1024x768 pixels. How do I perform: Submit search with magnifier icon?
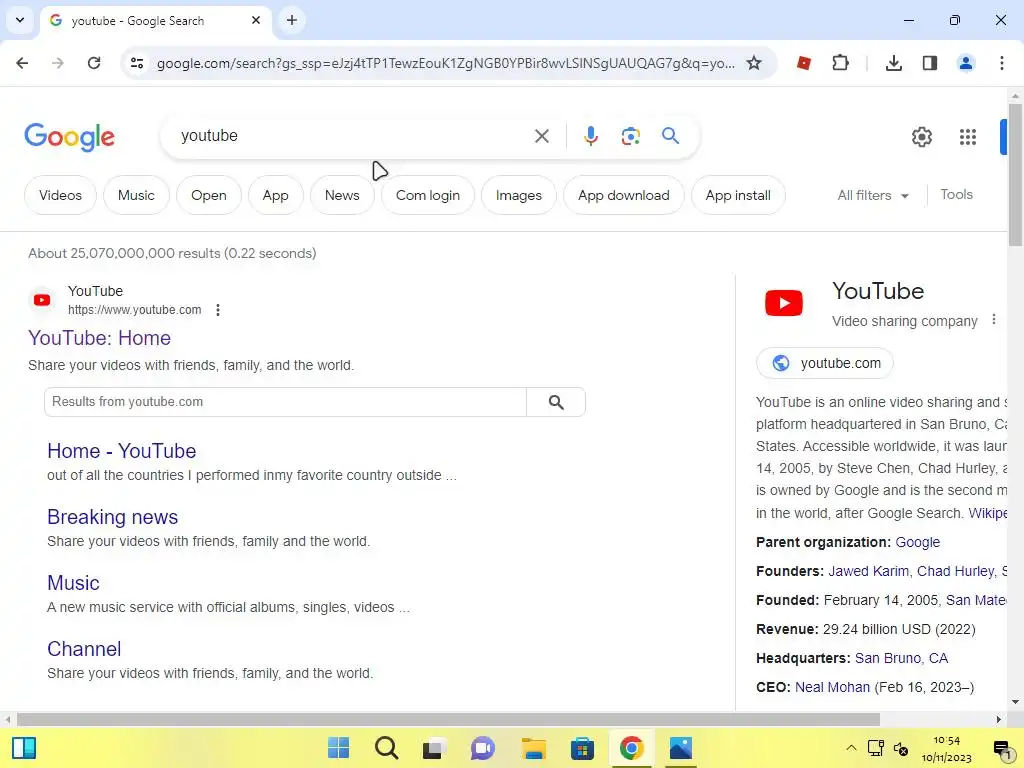tap(670, 136)
